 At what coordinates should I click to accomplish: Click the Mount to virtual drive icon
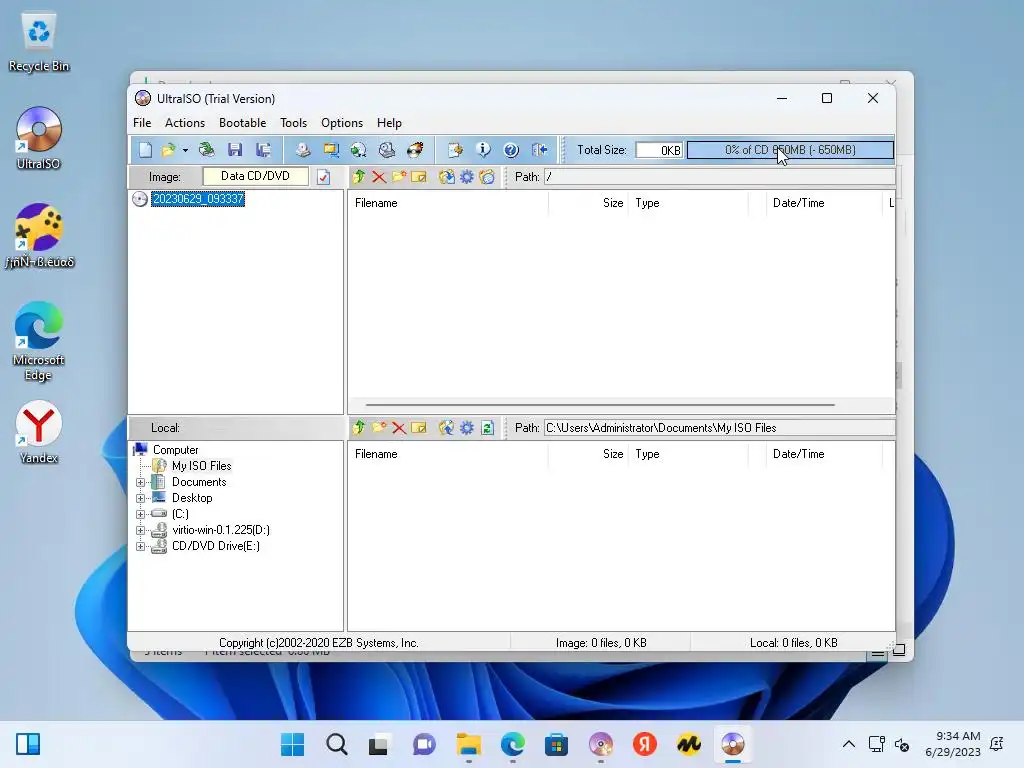pyautogui.click(x=387, y=150)
